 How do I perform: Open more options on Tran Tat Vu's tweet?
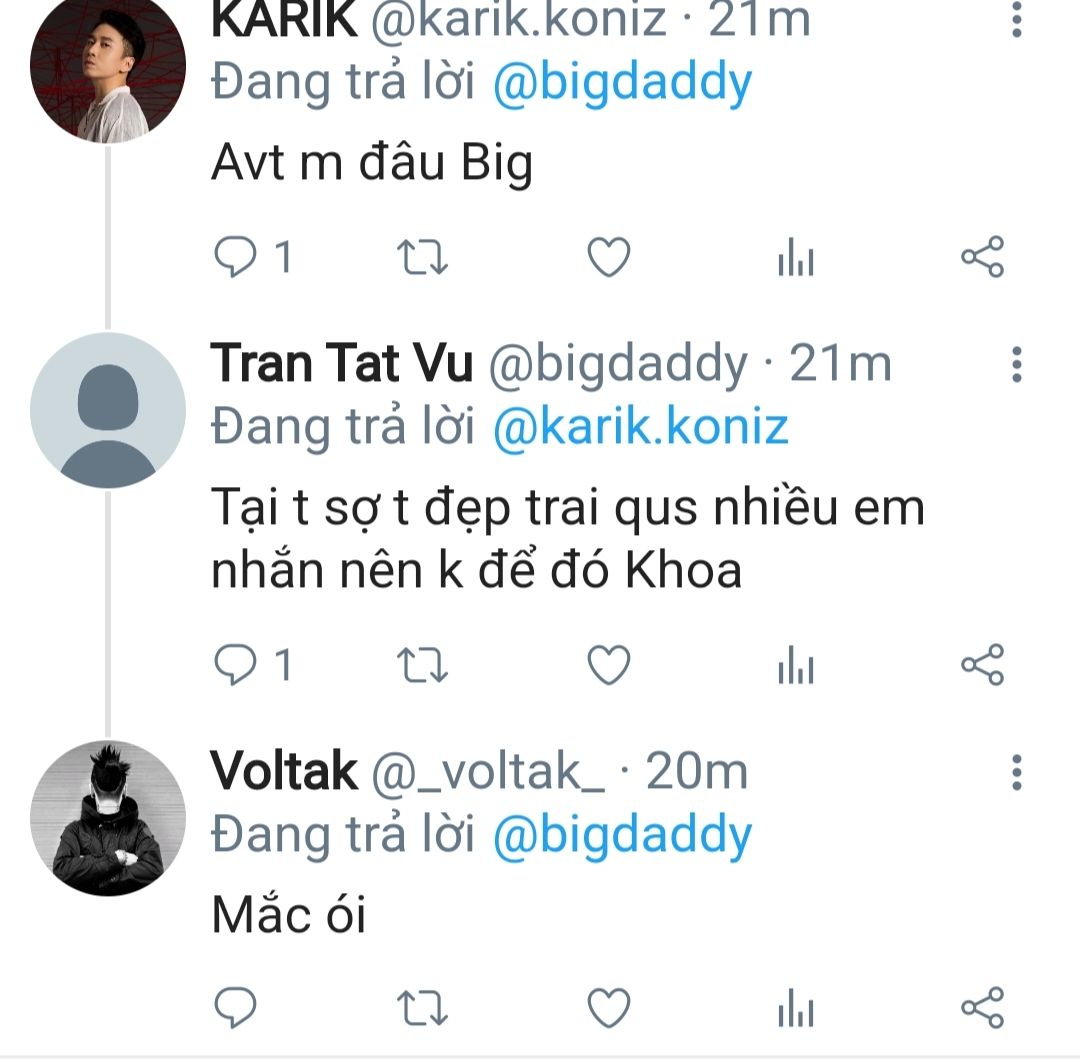click(x=1017, y=365)
